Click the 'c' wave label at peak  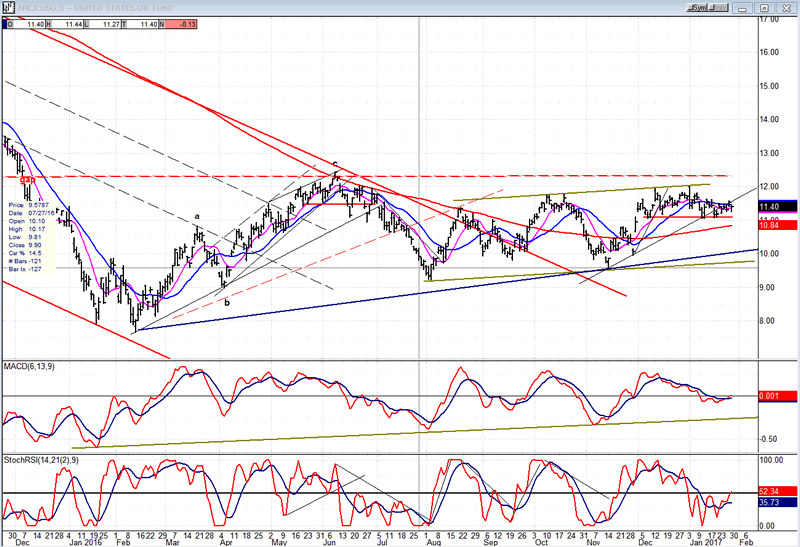tap(335, 163)
